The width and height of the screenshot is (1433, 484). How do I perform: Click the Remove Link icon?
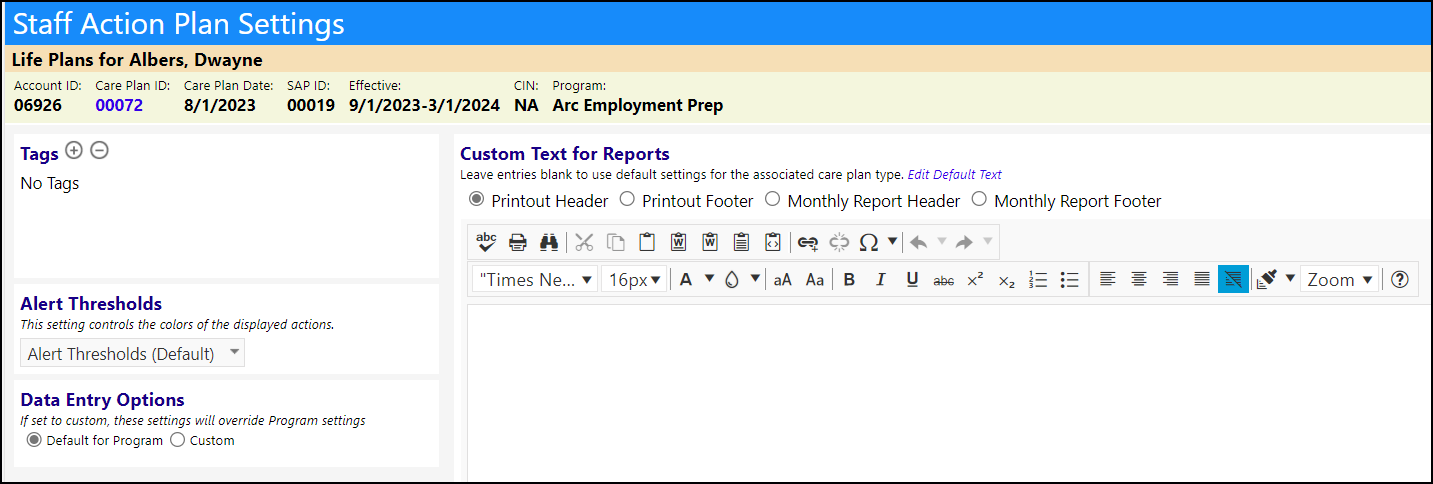point(839,241)
